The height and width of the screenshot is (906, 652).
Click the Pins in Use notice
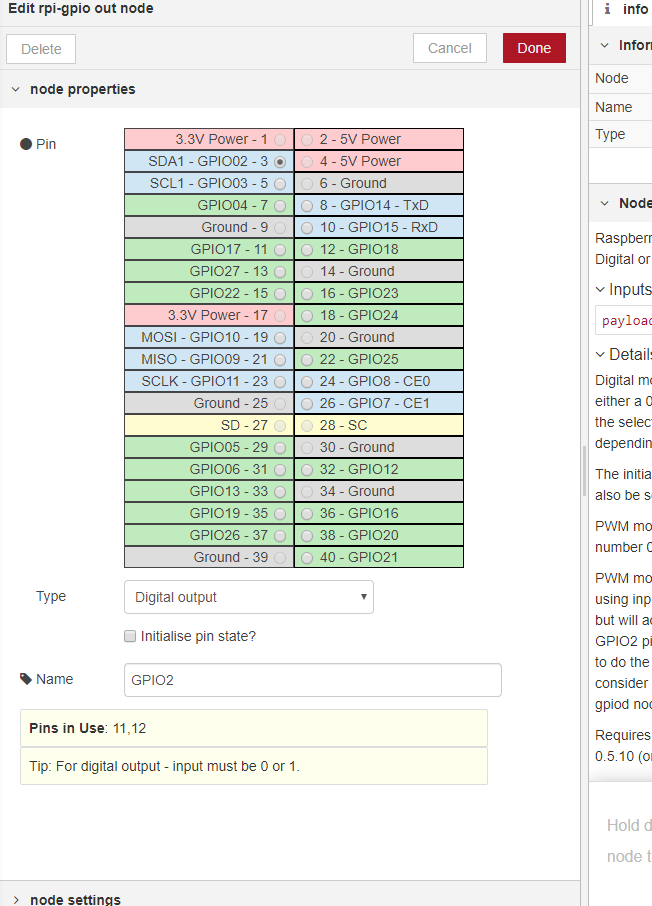[x=254, y=728]
